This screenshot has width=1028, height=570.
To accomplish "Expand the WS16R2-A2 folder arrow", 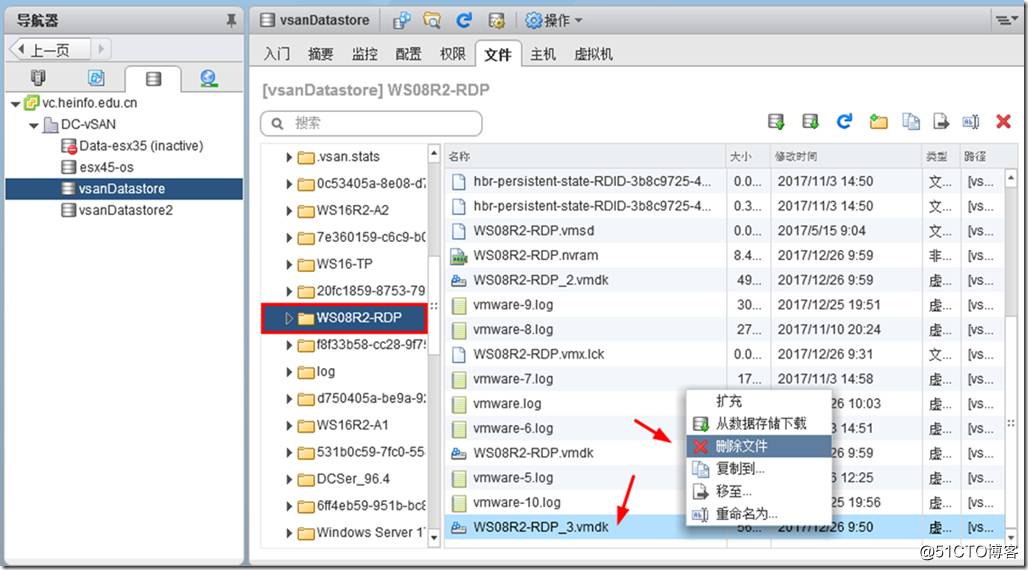I will pos(289,211).
